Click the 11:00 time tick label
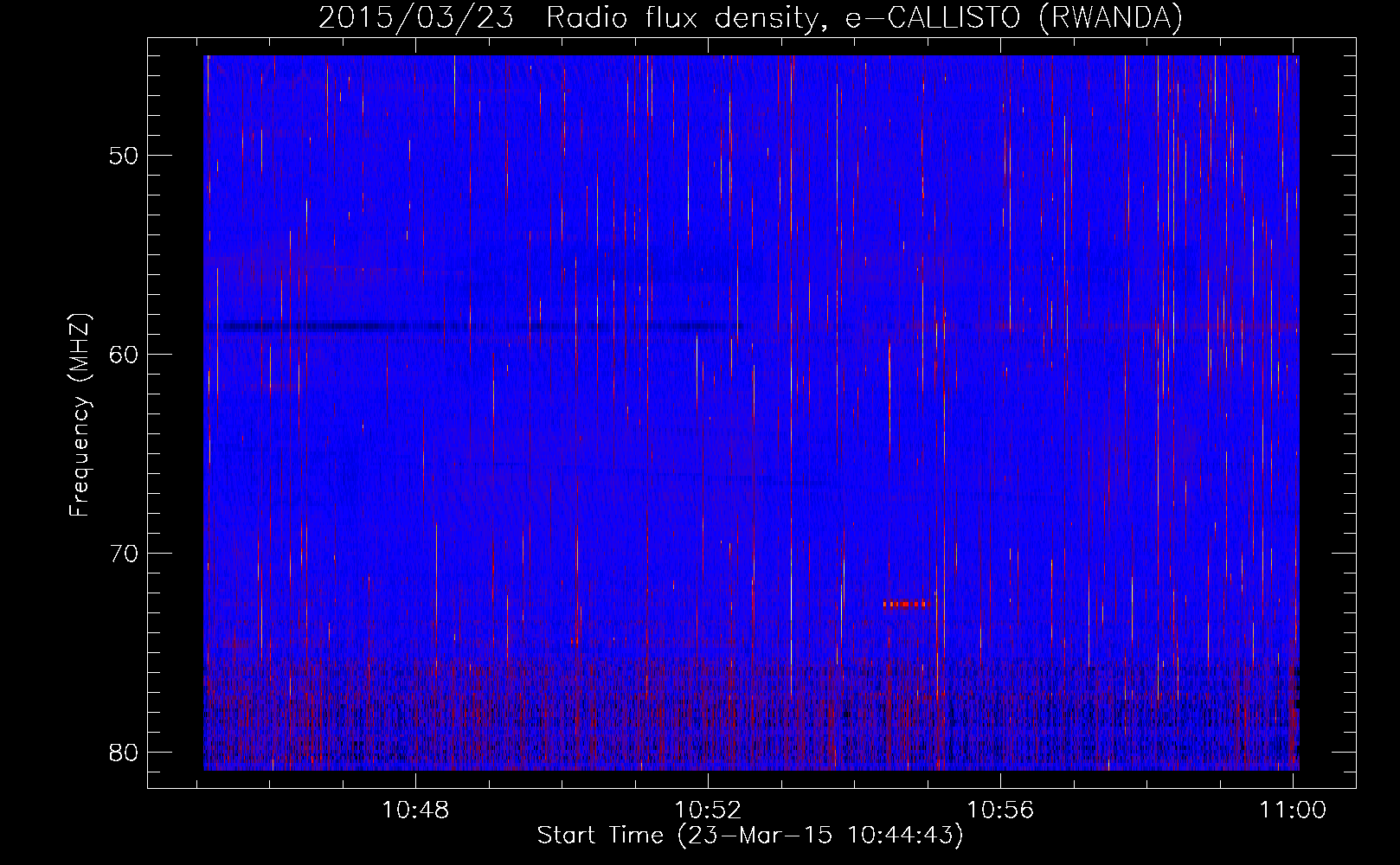The image size is (1400, 865). pos(1293,811)
